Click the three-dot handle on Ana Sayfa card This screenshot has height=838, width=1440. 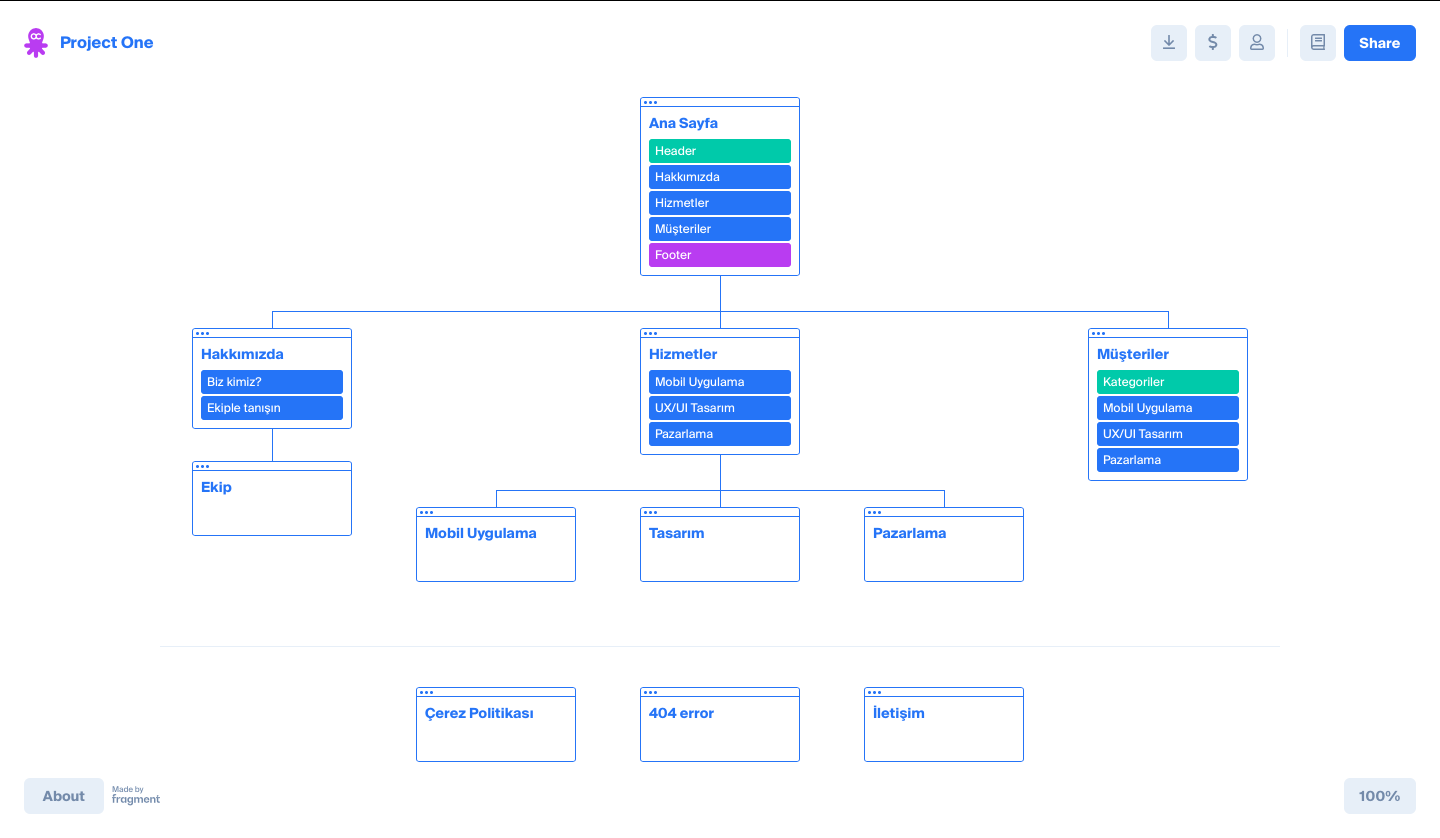click(651, 102)
